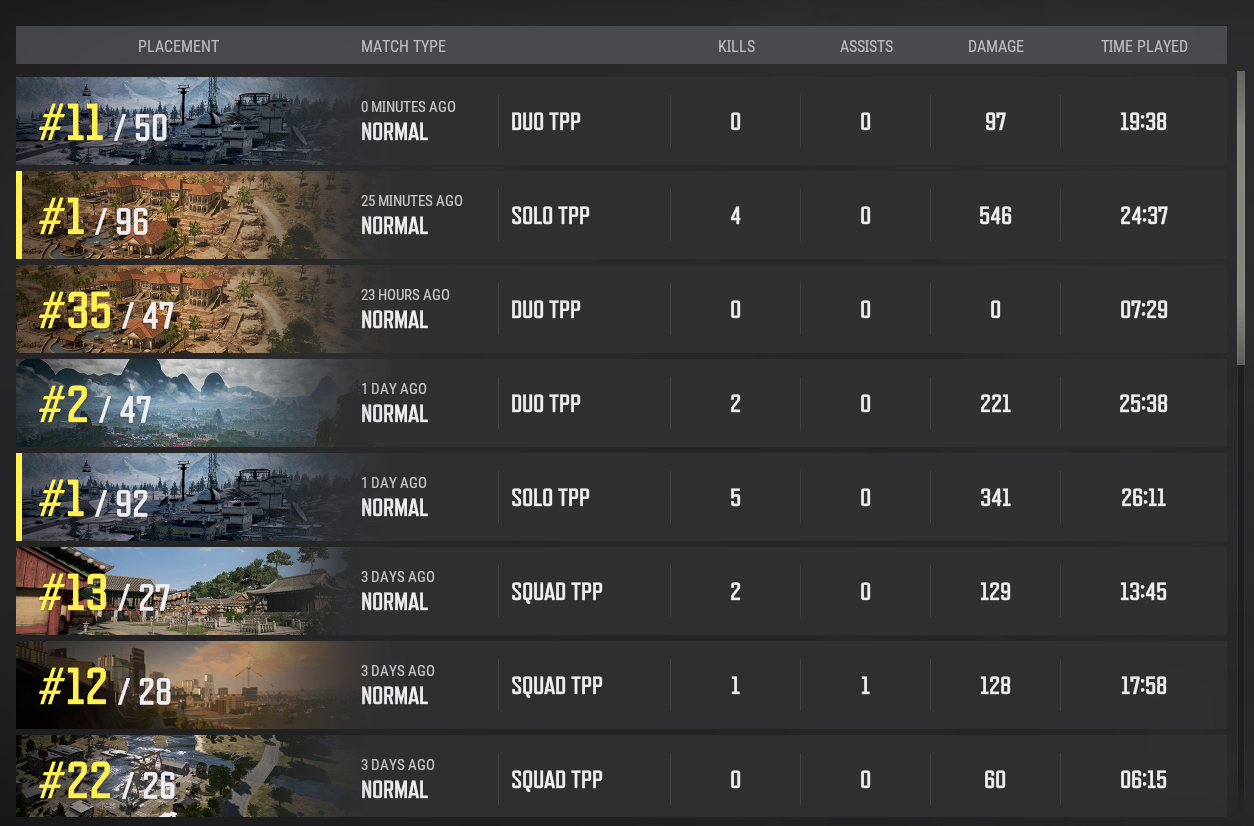This screenshot has width=1254, height=826.
Task: Click time played 06:15
Action: click(1144, 780)
